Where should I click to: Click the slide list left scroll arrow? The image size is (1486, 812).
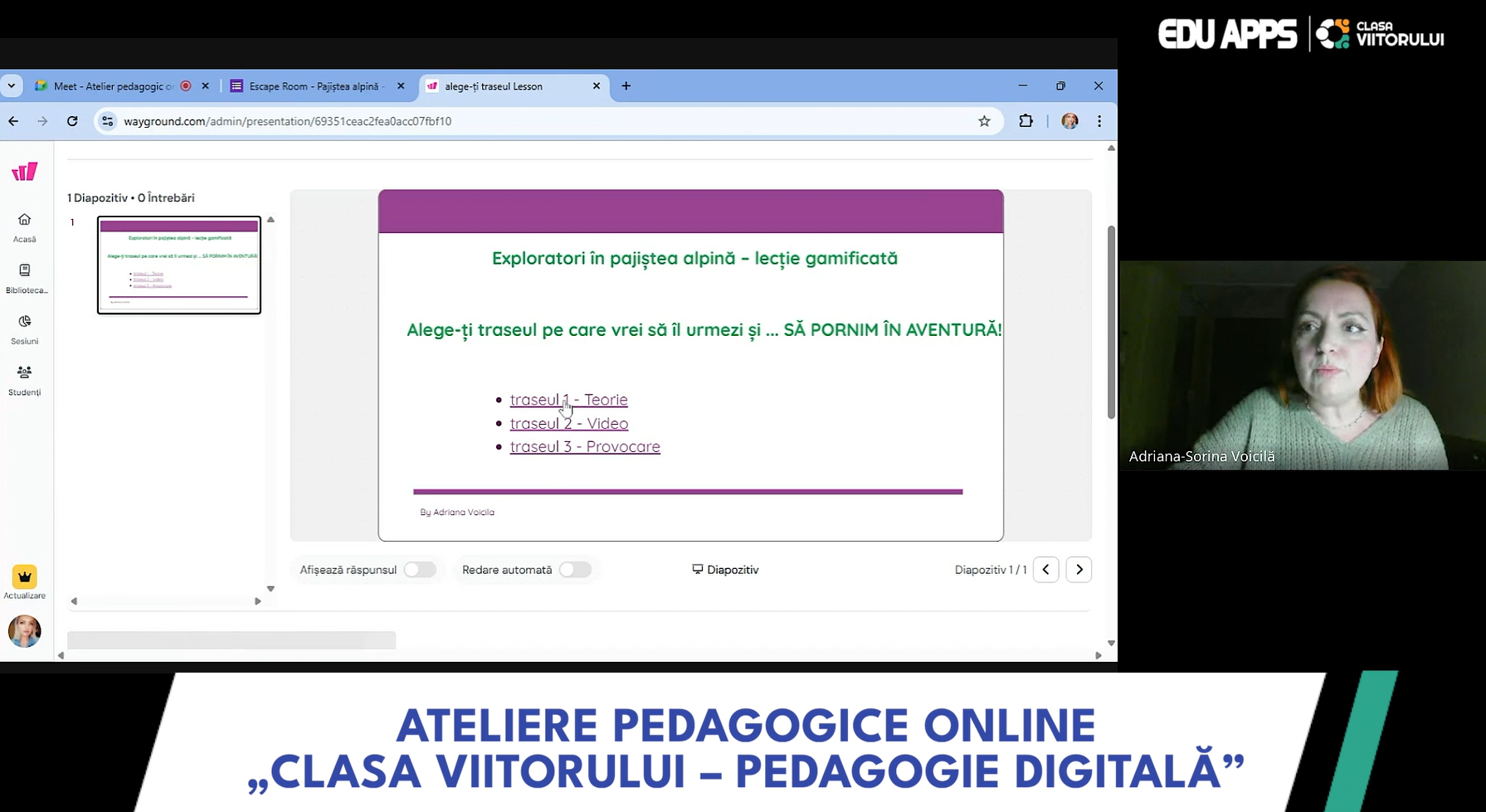[74, 601]
